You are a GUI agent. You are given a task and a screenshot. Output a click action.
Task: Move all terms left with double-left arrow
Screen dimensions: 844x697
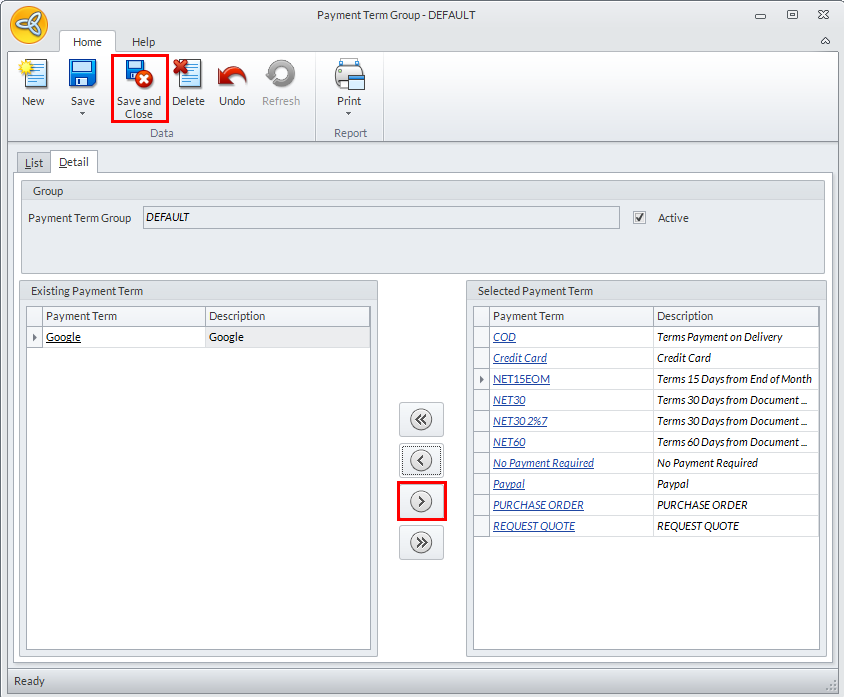coord(421,419)
